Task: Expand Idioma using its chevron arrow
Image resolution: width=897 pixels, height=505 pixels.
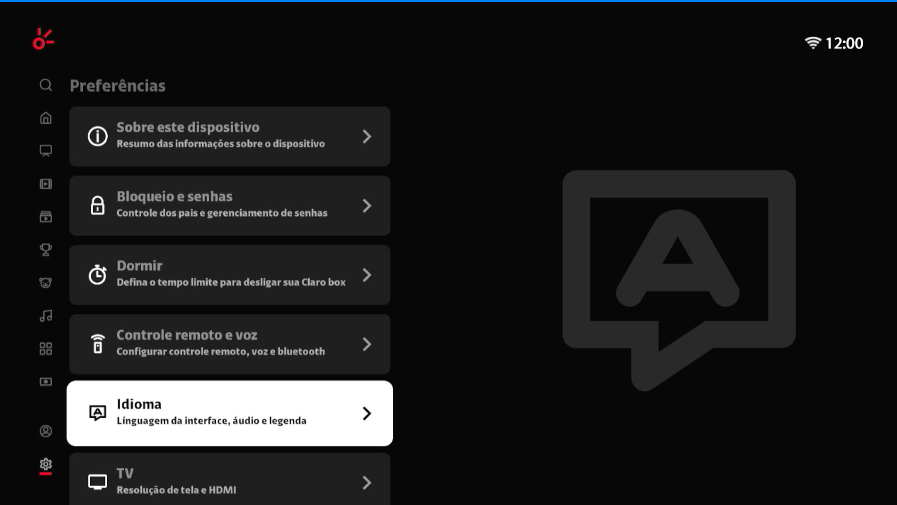Action: click(x=367, y=413)
